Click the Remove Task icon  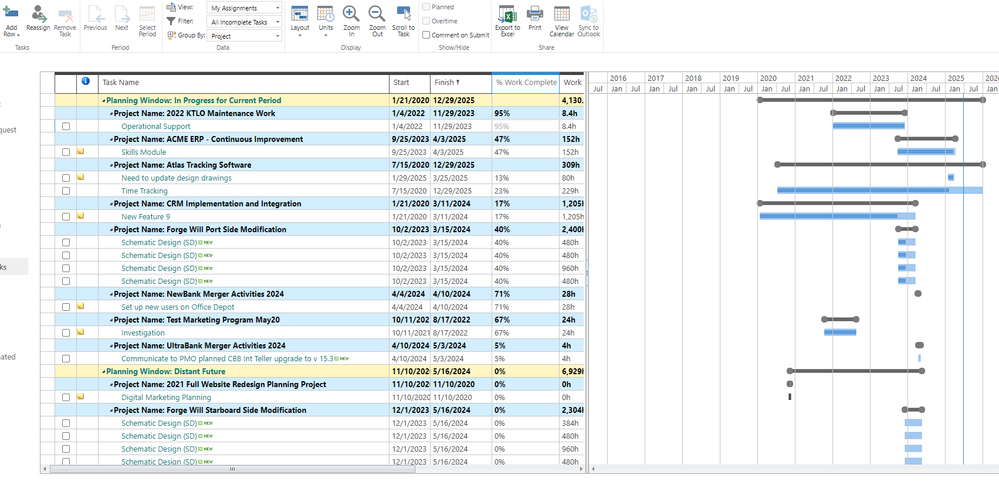65,15
